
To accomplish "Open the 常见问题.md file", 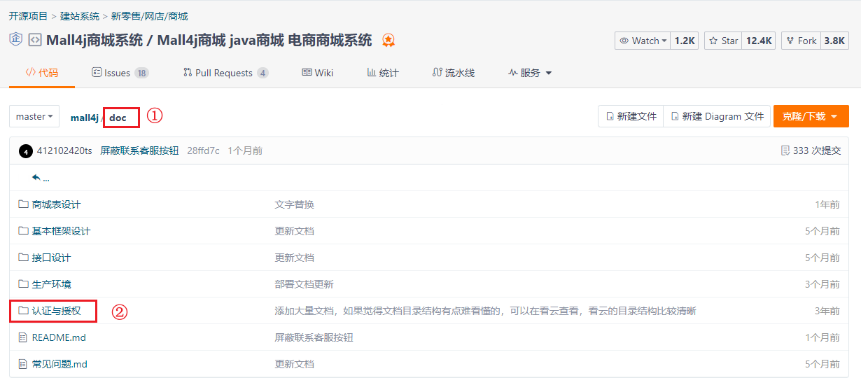I will [60, 364].
